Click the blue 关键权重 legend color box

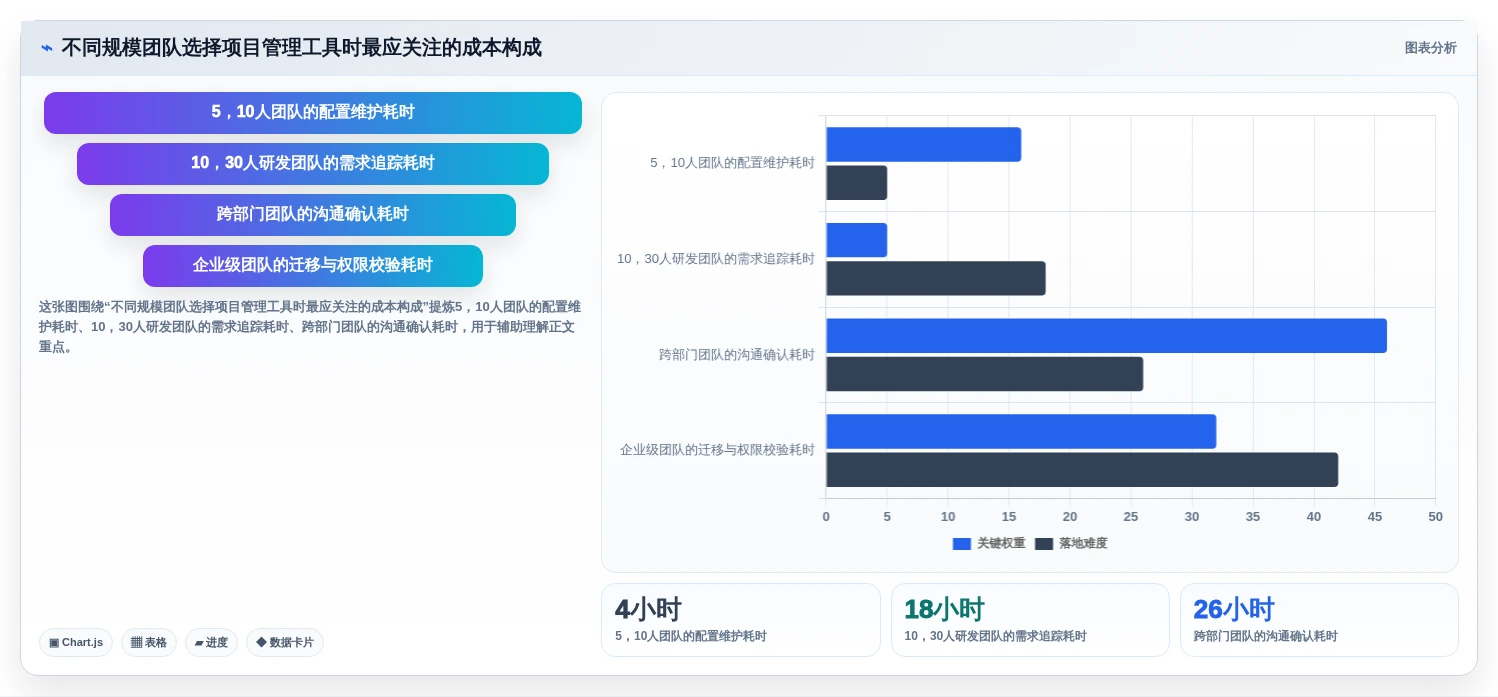(962, 544)
